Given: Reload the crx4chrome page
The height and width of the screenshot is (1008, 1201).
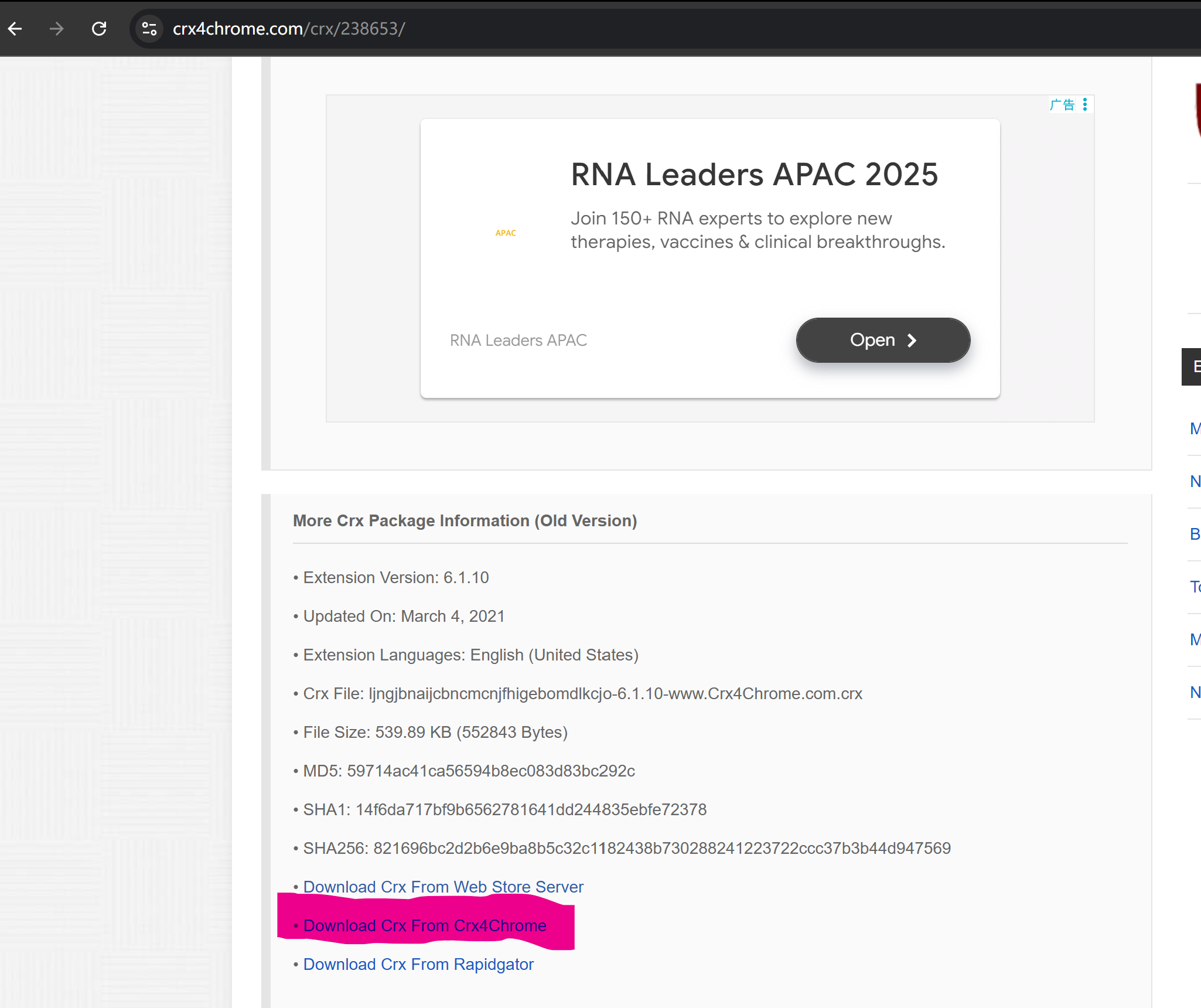Looking at the screenshot, I should click(x=99, y=29).
